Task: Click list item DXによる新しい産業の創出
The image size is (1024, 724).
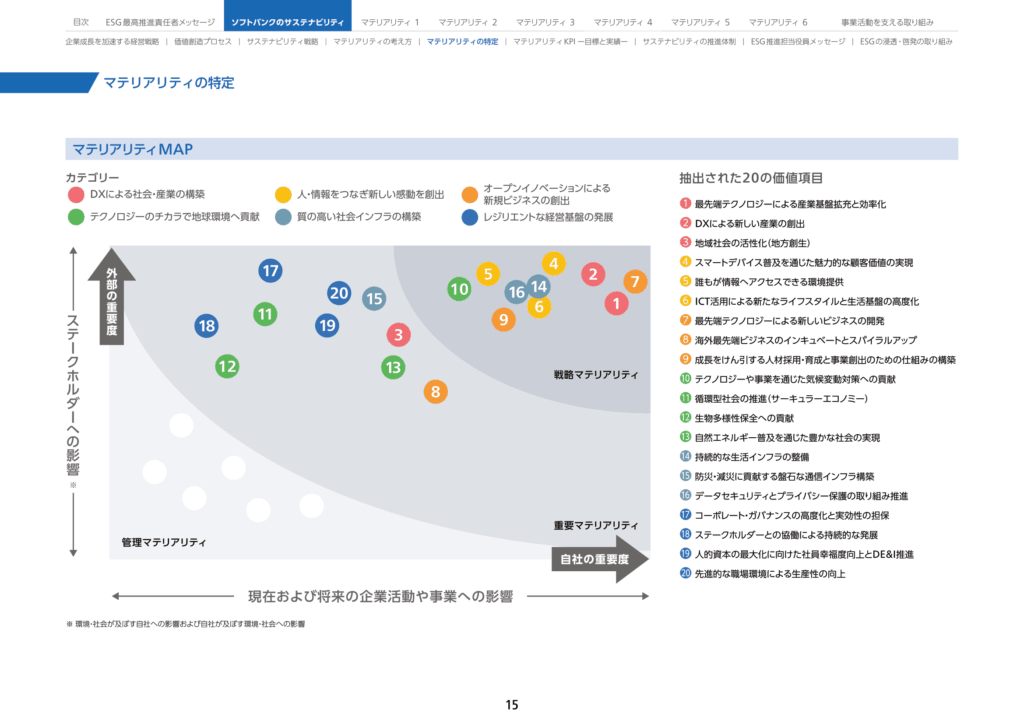Action: (743, 223)
